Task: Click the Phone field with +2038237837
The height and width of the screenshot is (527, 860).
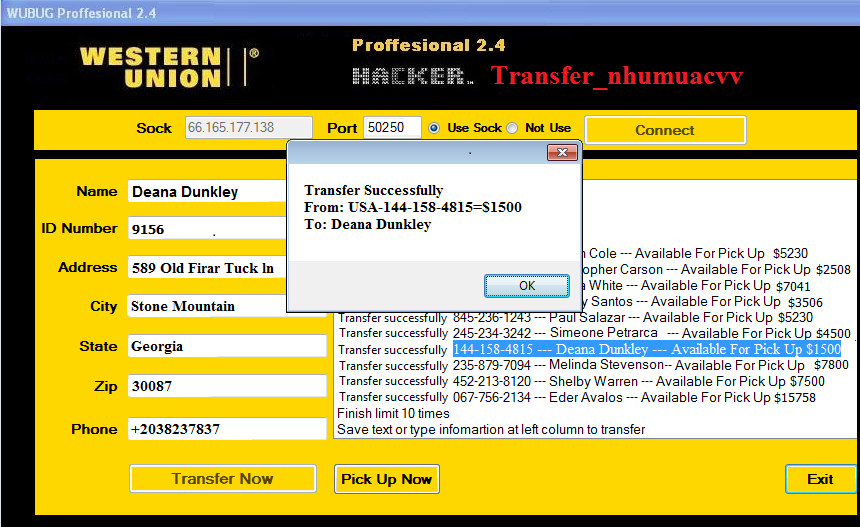Action: pos(227,429)
